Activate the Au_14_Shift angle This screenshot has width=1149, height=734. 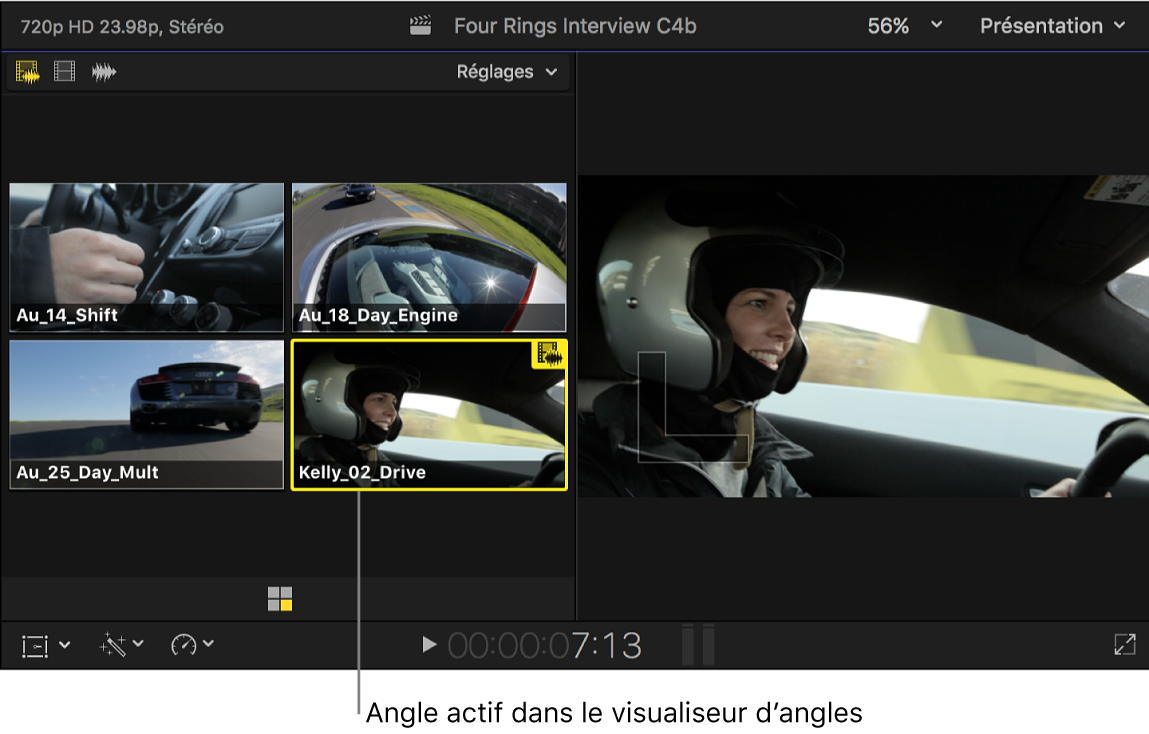pos(146,255)
